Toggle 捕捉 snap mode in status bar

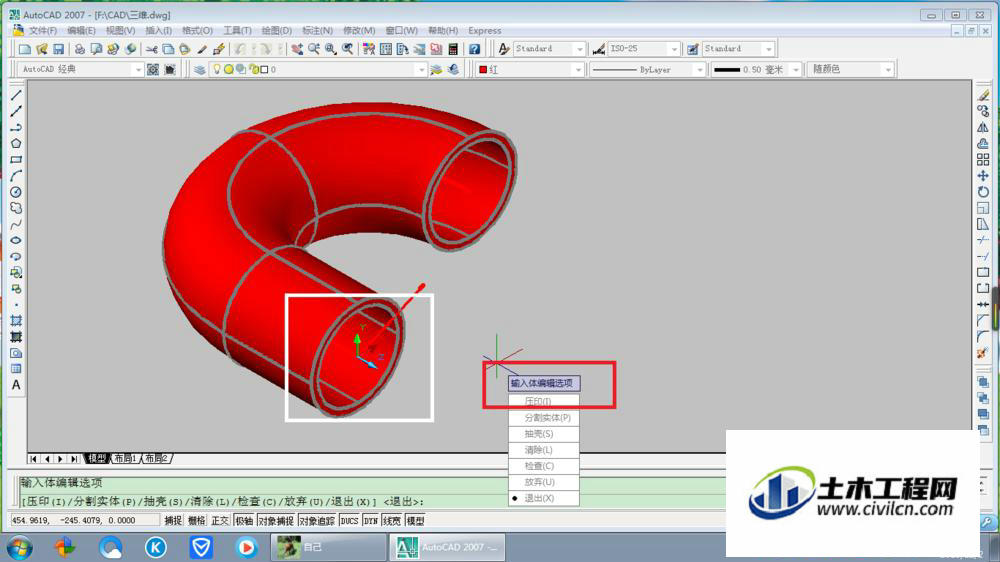pos(173,521)
